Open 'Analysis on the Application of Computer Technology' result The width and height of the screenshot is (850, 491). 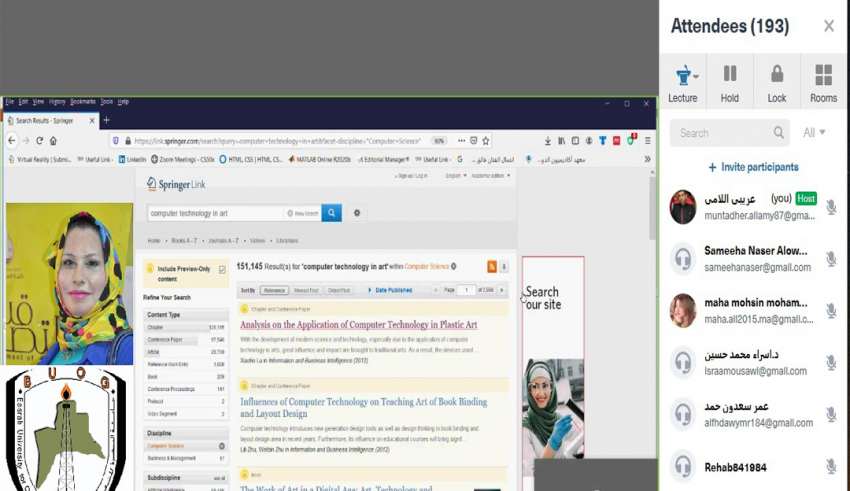point(358,325)
